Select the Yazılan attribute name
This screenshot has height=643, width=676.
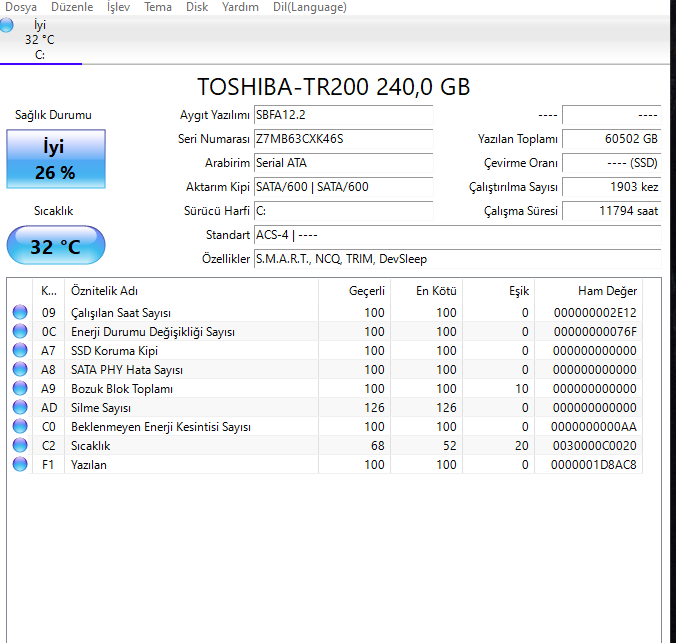click(x=89, y=464)
